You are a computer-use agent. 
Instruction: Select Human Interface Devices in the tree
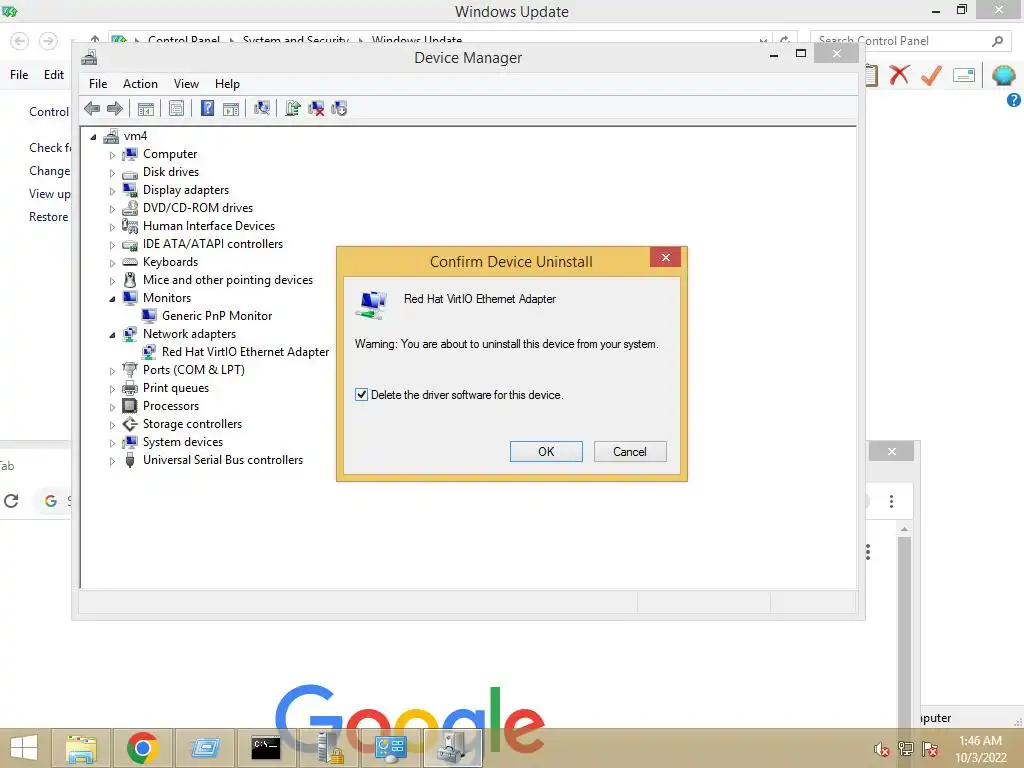(209, 226)
